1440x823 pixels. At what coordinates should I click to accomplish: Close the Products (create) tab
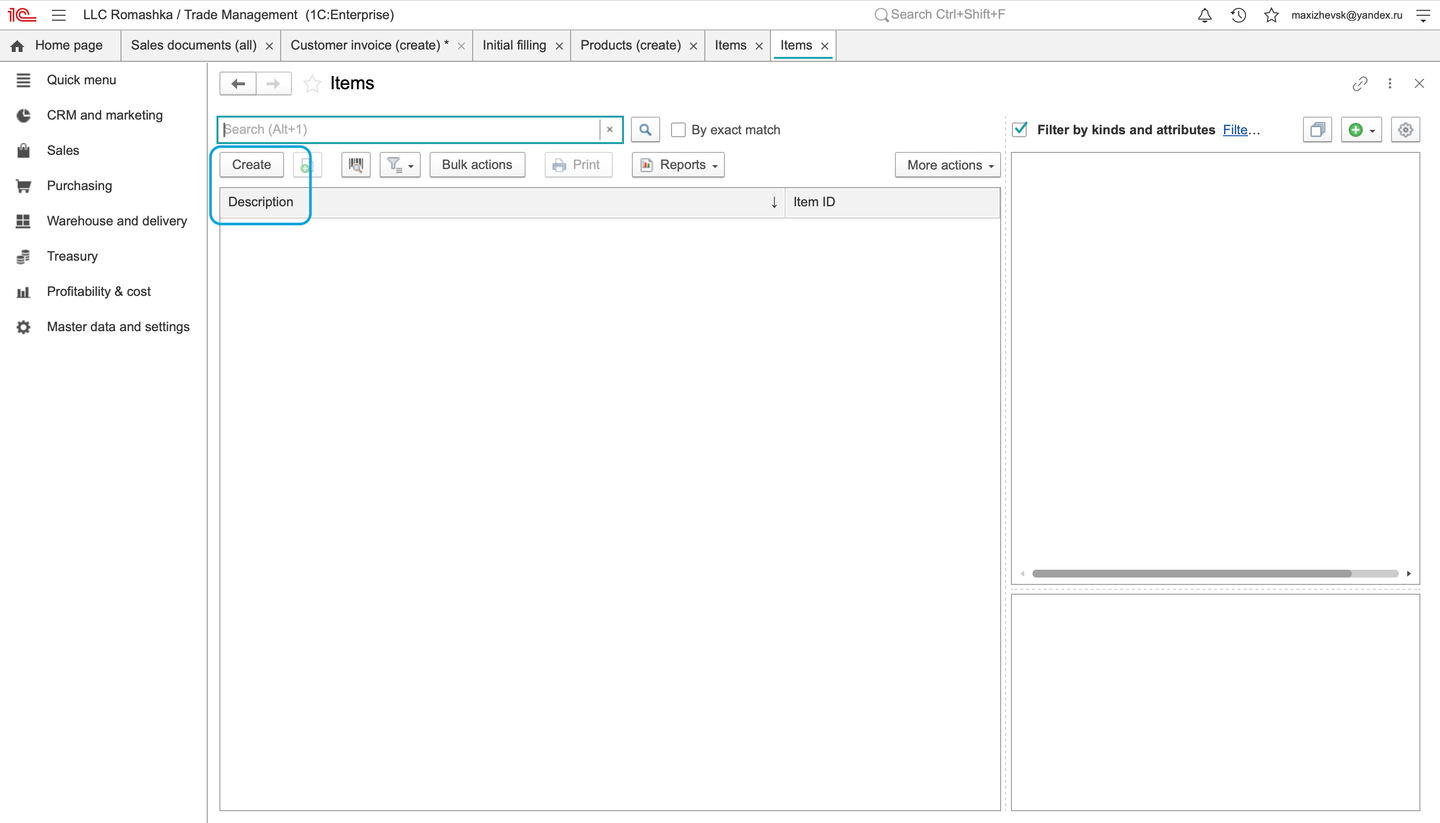tap(693, 46)
